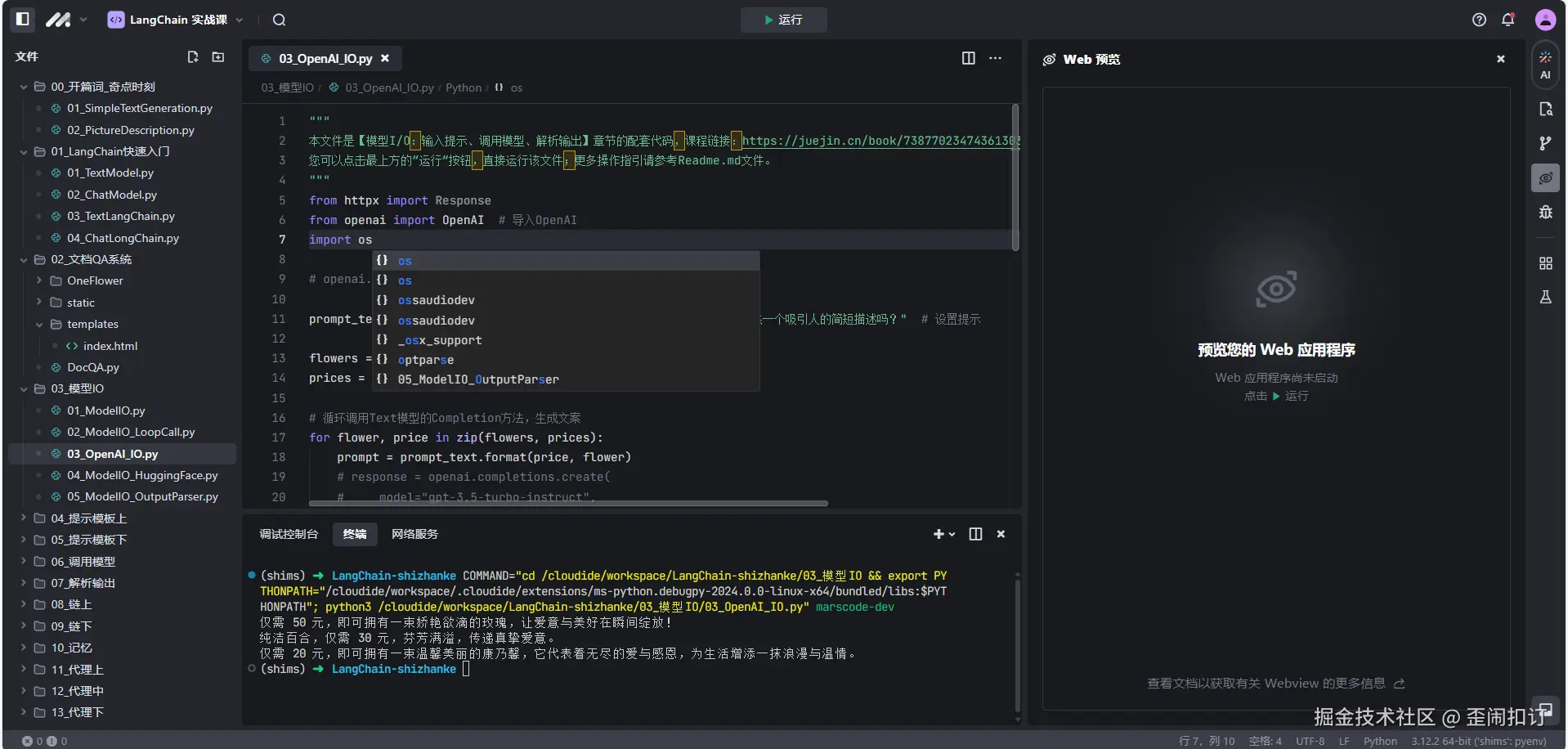This screenshot has height=749, width=1568.
Task: Click the 运行 run button
Action: pos(783,20)
